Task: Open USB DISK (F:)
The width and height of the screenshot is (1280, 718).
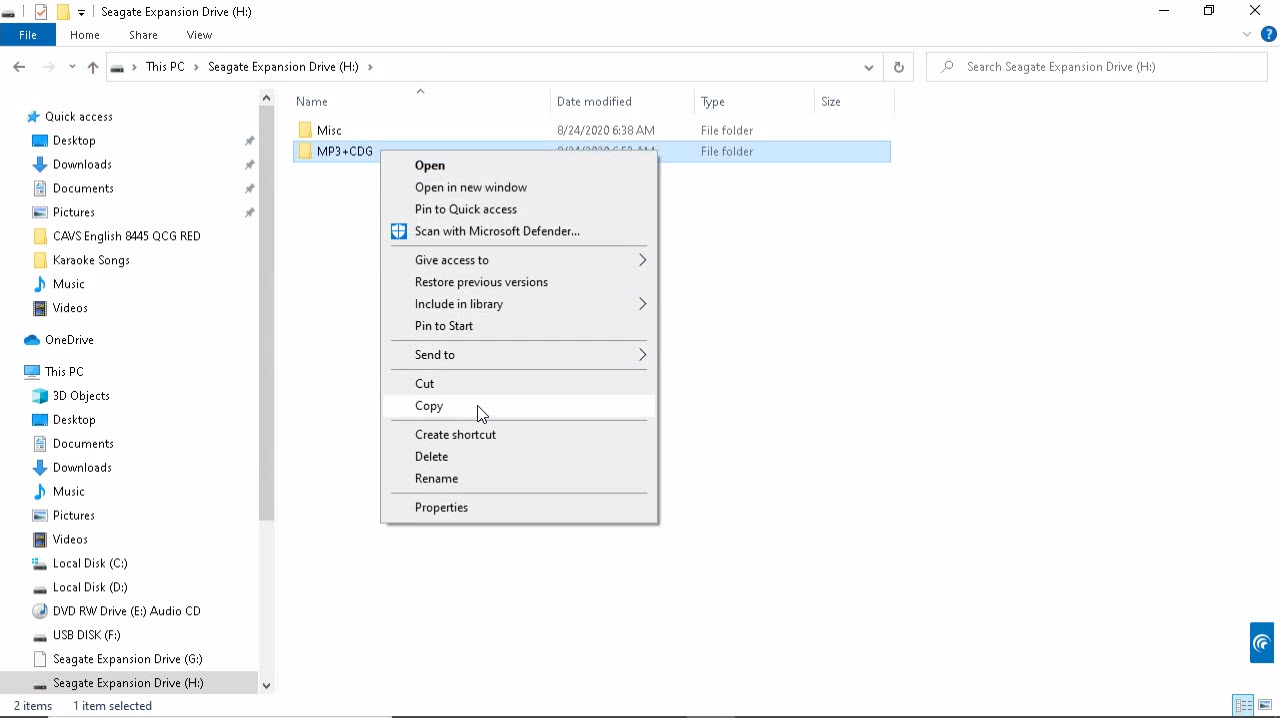Action: pos(86,636)
